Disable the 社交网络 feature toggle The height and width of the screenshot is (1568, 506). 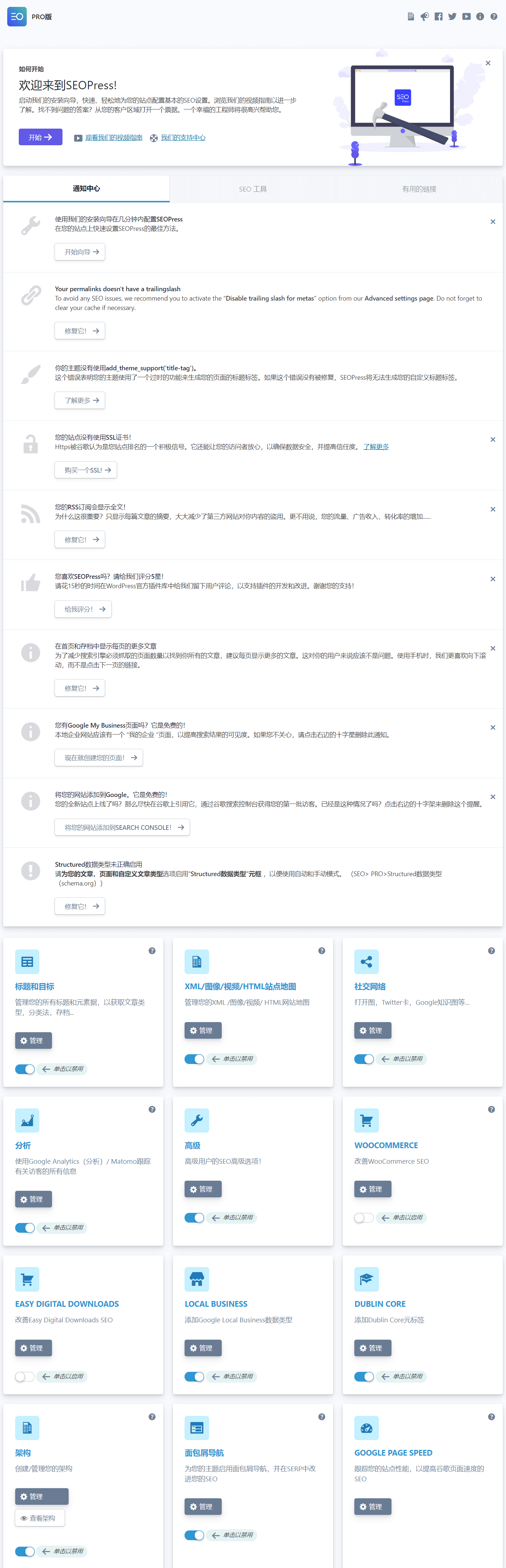364,1059
